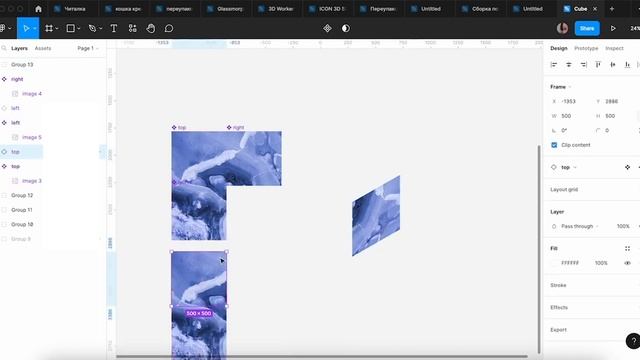This screenshot has height=360, width=640.
Task: Switch to the Prototype tab
Action: tap(586, 48)
